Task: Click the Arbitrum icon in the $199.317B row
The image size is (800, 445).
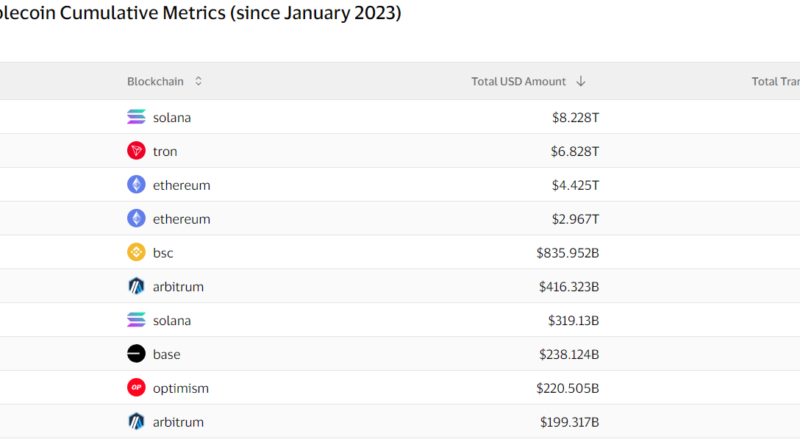Action: 136,421
